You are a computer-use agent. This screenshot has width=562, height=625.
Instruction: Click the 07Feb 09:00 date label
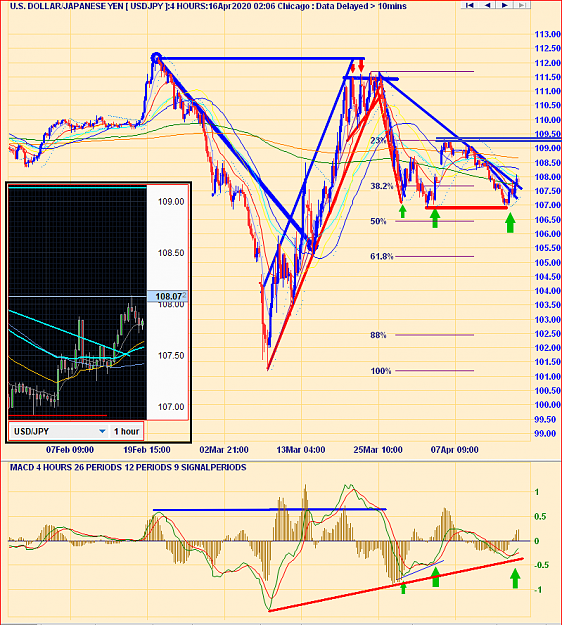click(70, 450)
